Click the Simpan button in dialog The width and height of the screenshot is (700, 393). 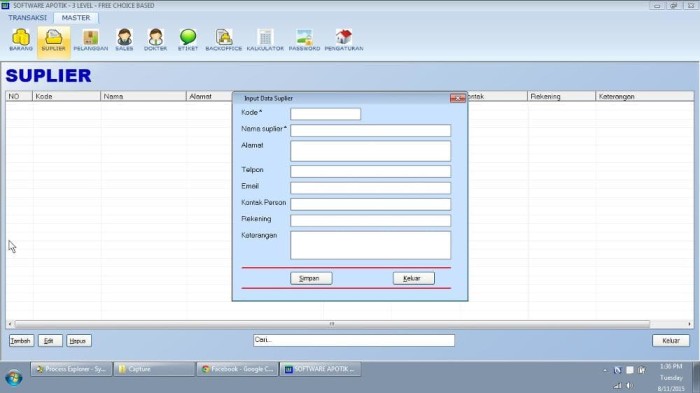click(311, 278)
